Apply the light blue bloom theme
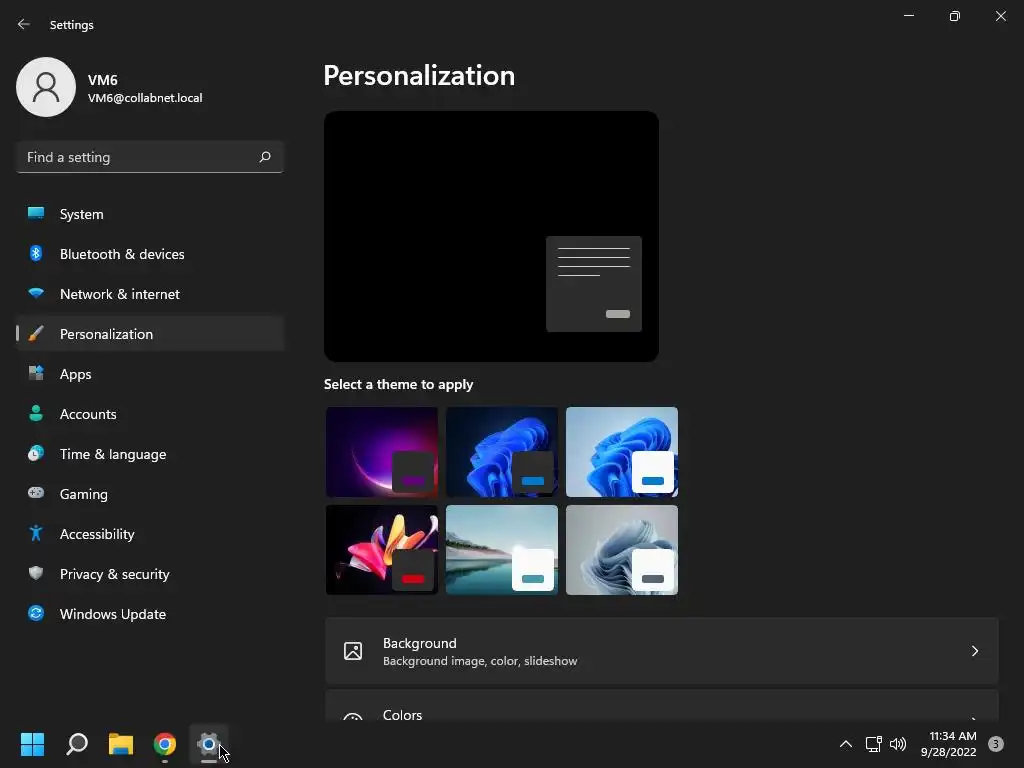Screen dimensions: 1024x768 pyautogui.click(x=622, y=452)
